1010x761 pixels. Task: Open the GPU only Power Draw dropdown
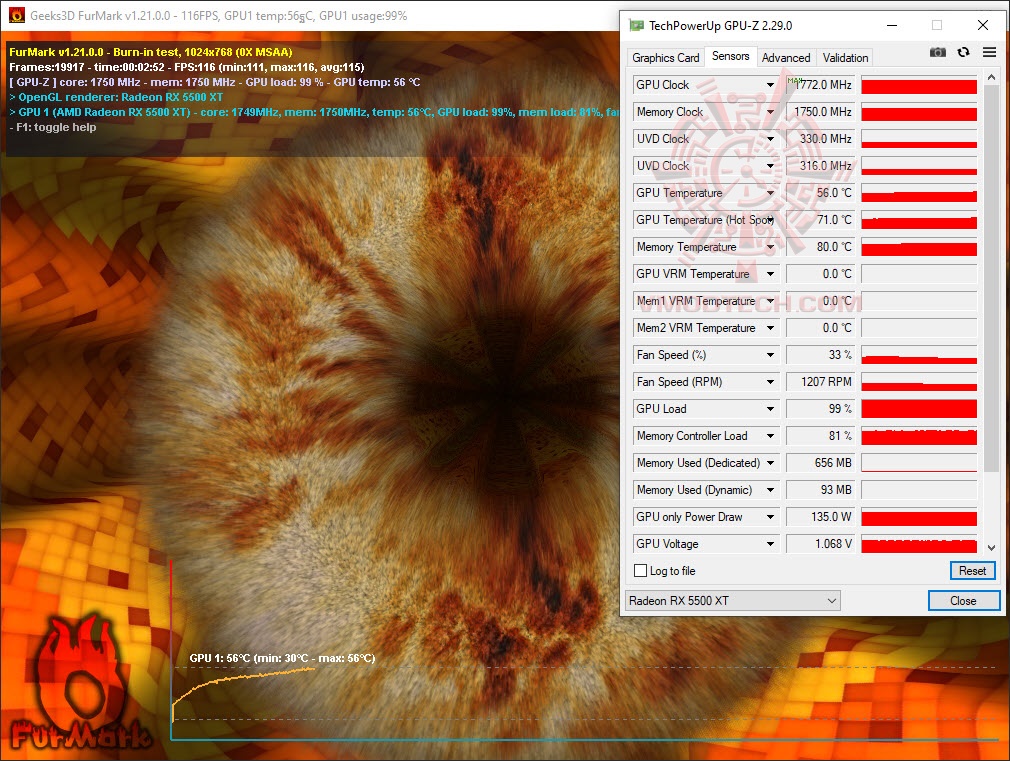[770, 517]
